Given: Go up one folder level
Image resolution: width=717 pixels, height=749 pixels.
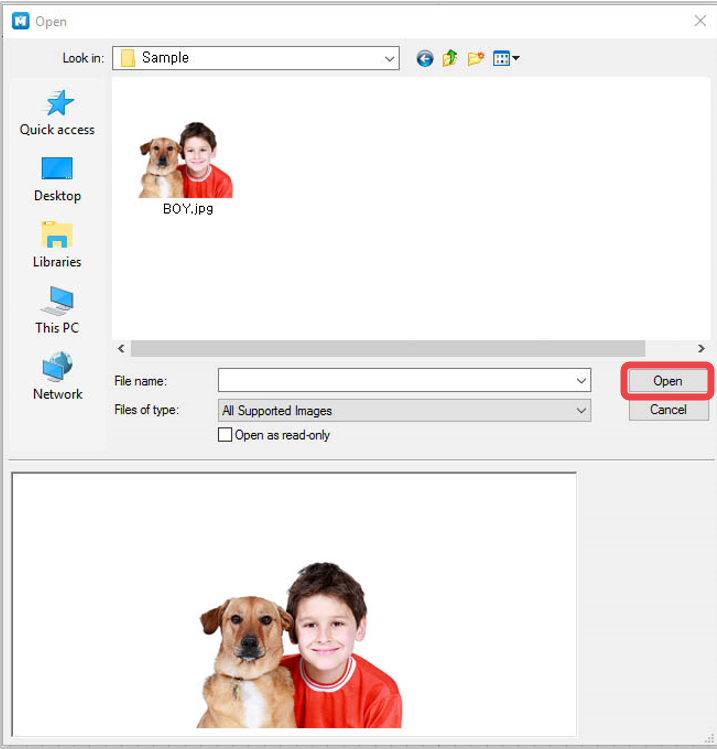Looking at the screenshot, I should (x=449, y=58).
